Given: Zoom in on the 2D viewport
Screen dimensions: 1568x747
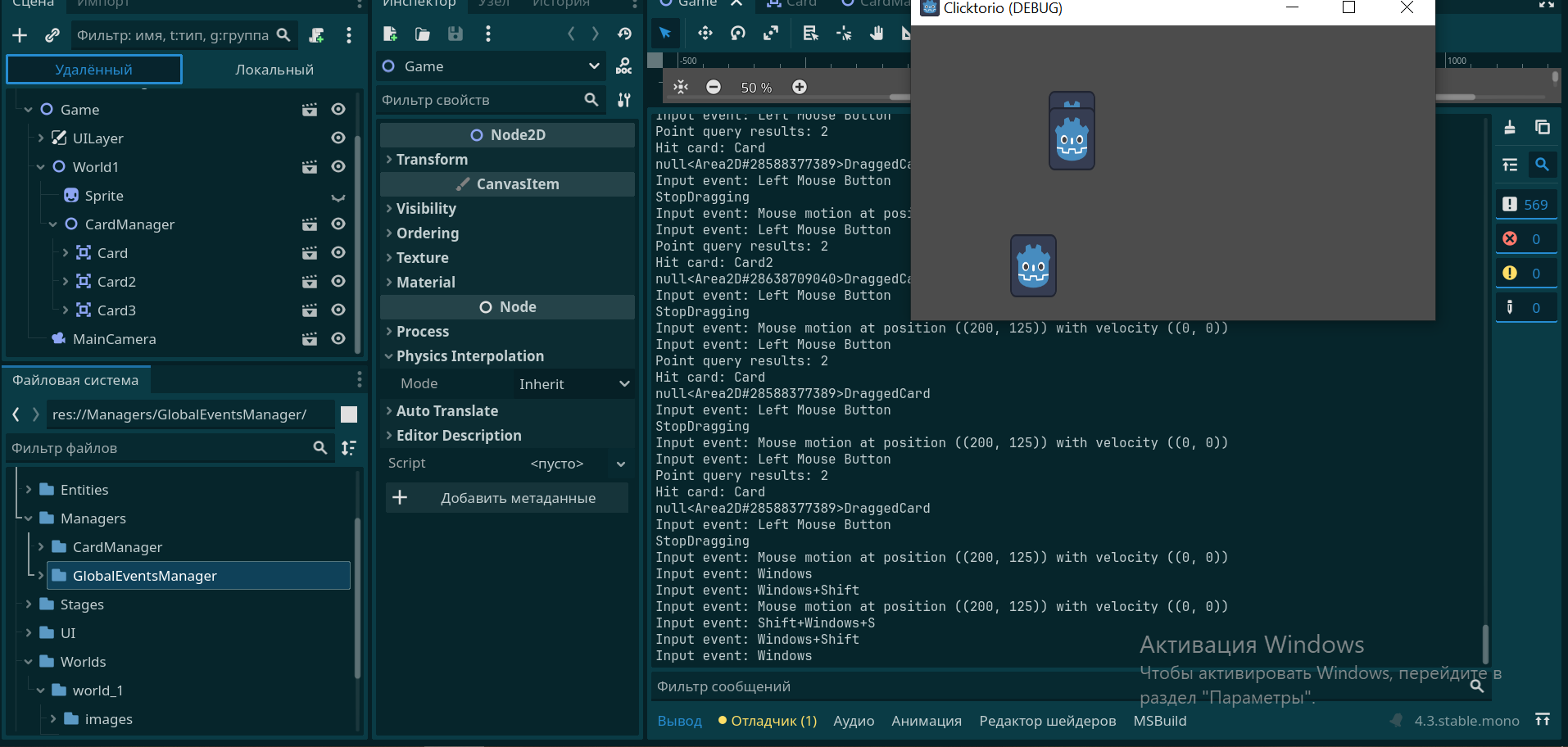Looking at the screenshot, I should pos(800,87).
